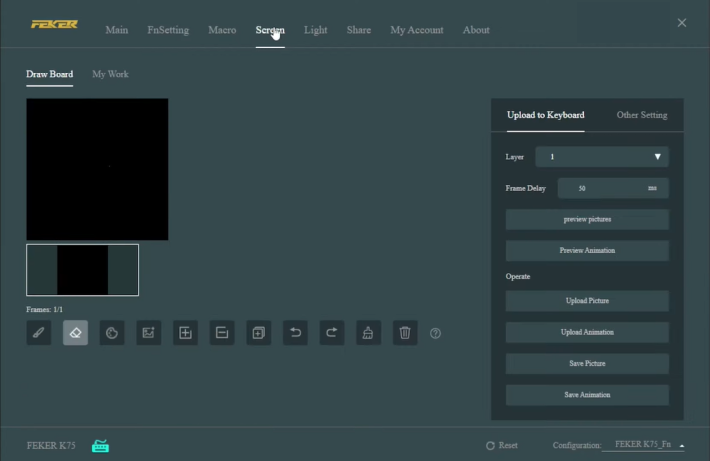This screenshot has height=461, width=710.
Task: Select the Upload to Keyboard tab
Action: tap(546, 115)
